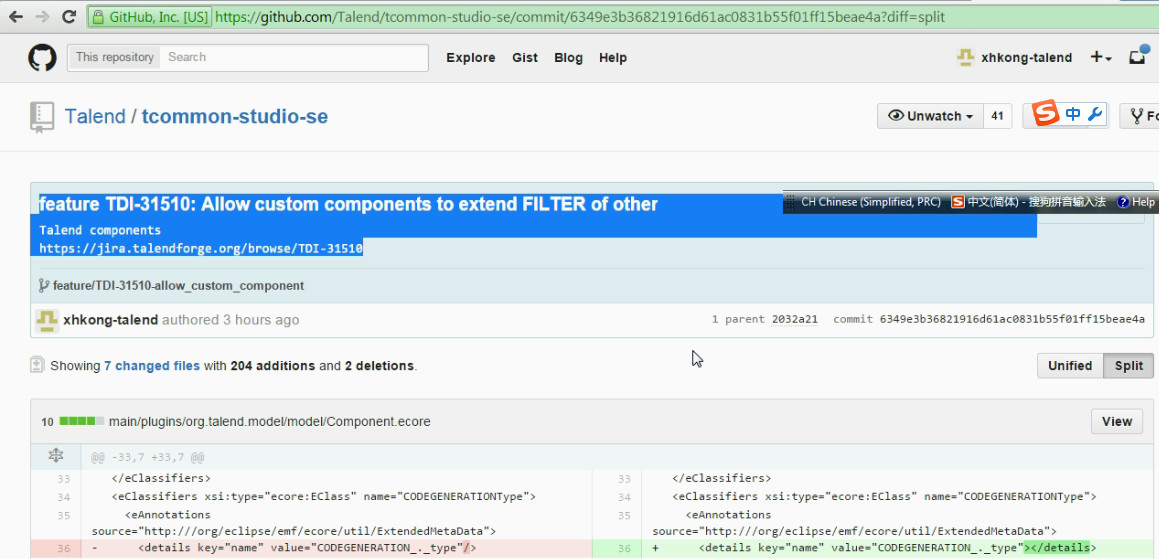Open the Help menu item

tap(613, 58)
